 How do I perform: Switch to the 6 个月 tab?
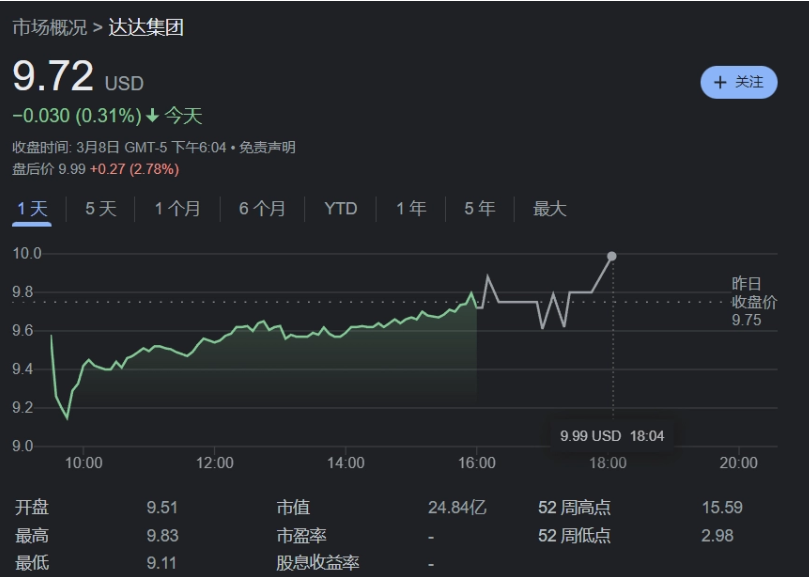[x=262, y=209]
